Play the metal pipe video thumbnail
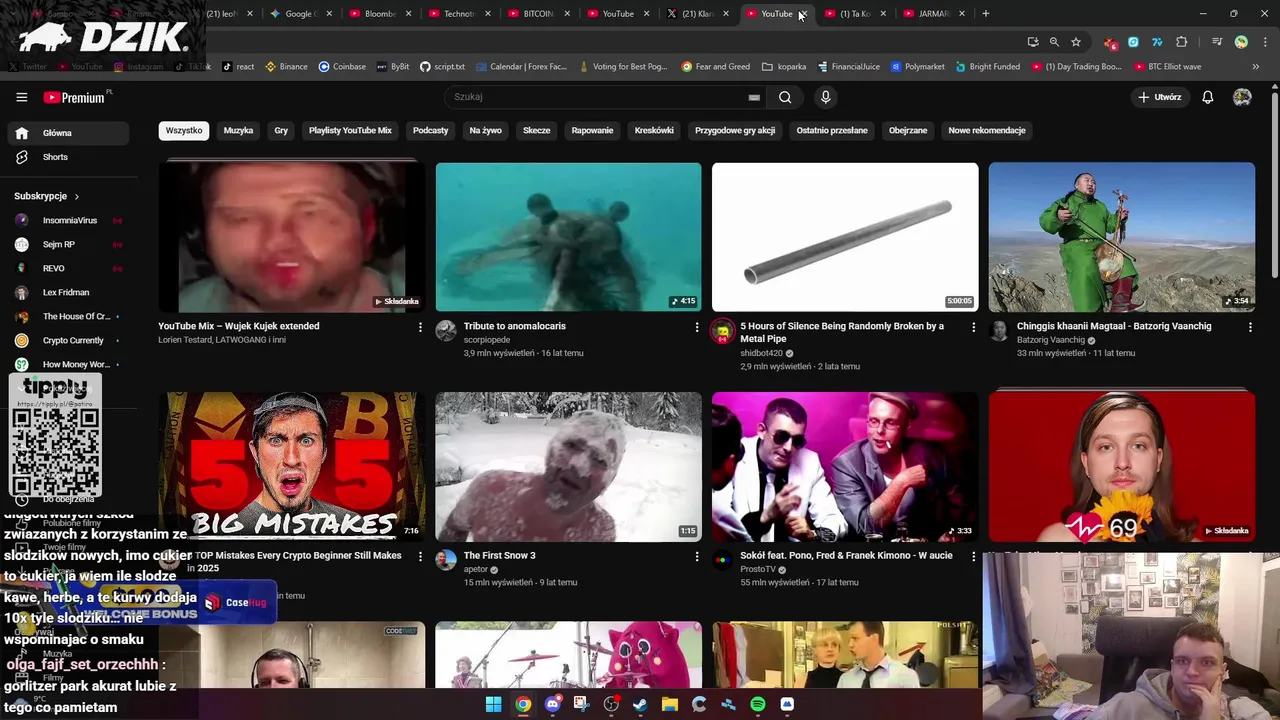 tap(845, 237)
